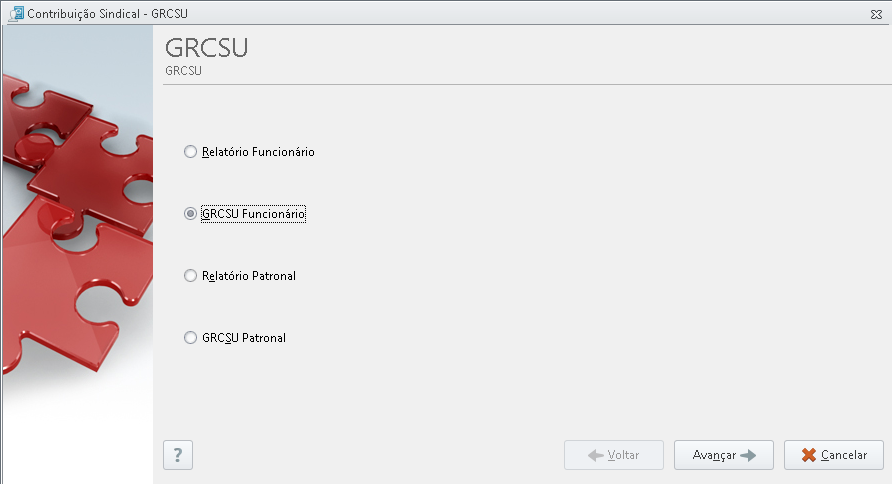The image size is (892, 484).
Task: Click the large GRCSU heading
Action: [x=207, y=48]
